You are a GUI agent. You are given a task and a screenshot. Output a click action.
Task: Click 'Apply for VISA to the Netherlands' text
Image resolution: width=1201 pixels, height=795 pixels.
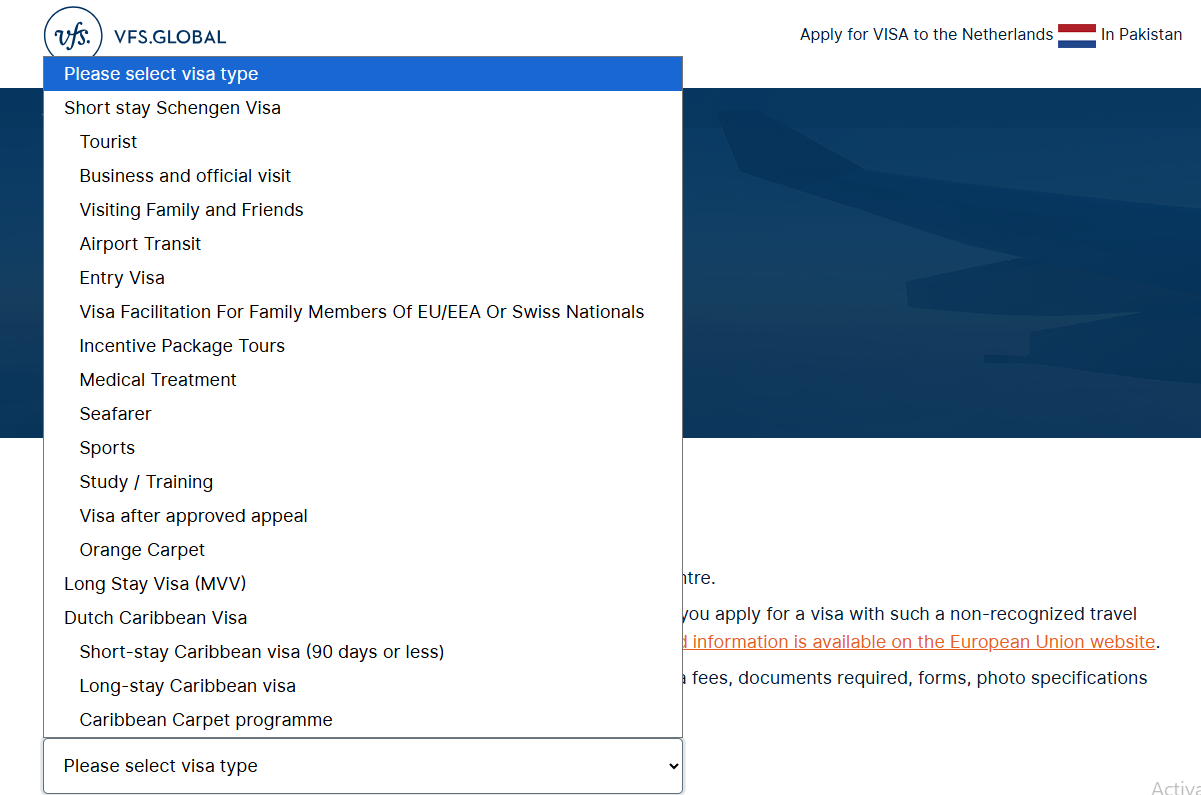tap(926, 35)
